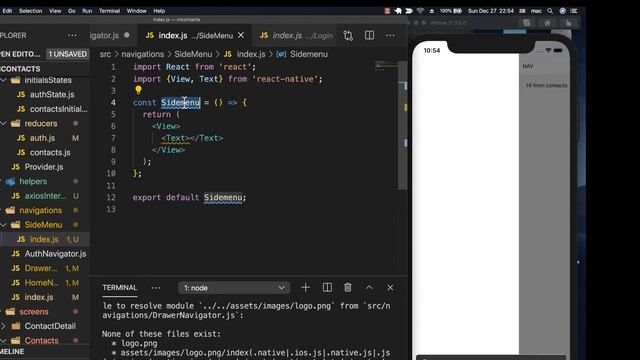Collapse the Contacts folder
This screenshot has width=640, height=360.
[x=4, y=340]
